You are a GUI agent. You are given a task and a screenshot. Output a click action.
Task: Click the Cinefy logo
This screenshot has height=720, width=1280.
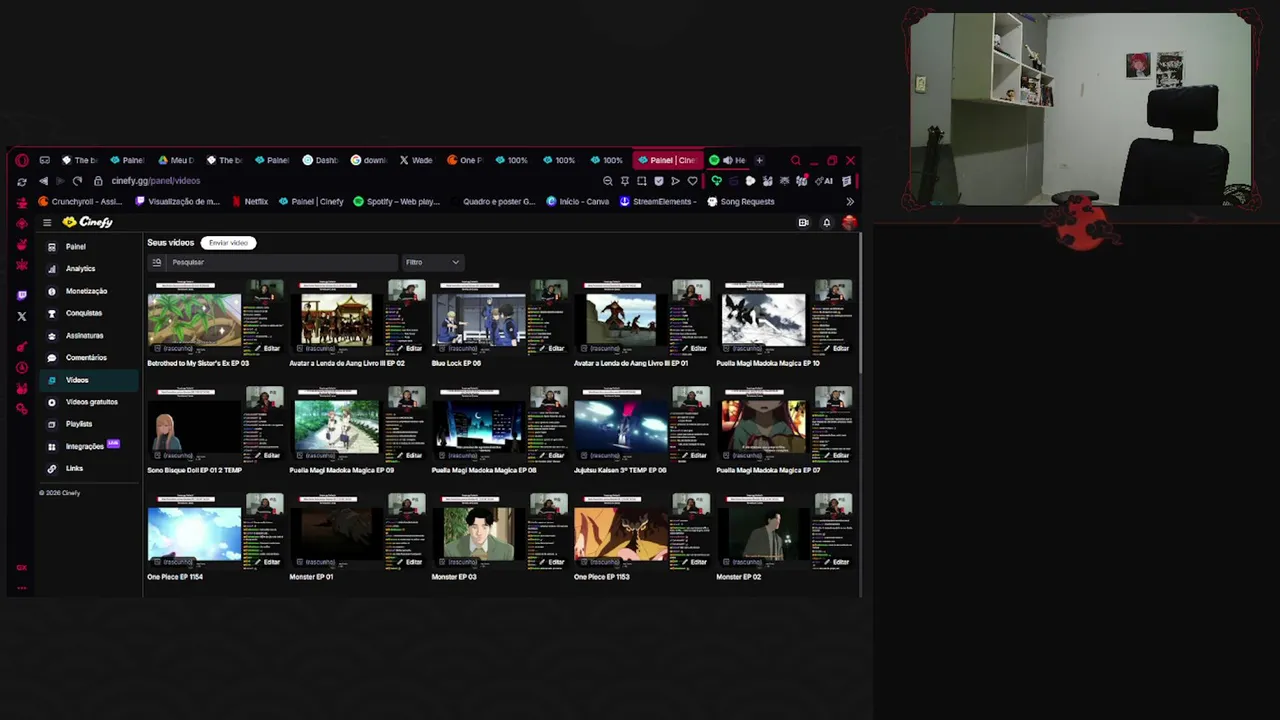[88, 222]
